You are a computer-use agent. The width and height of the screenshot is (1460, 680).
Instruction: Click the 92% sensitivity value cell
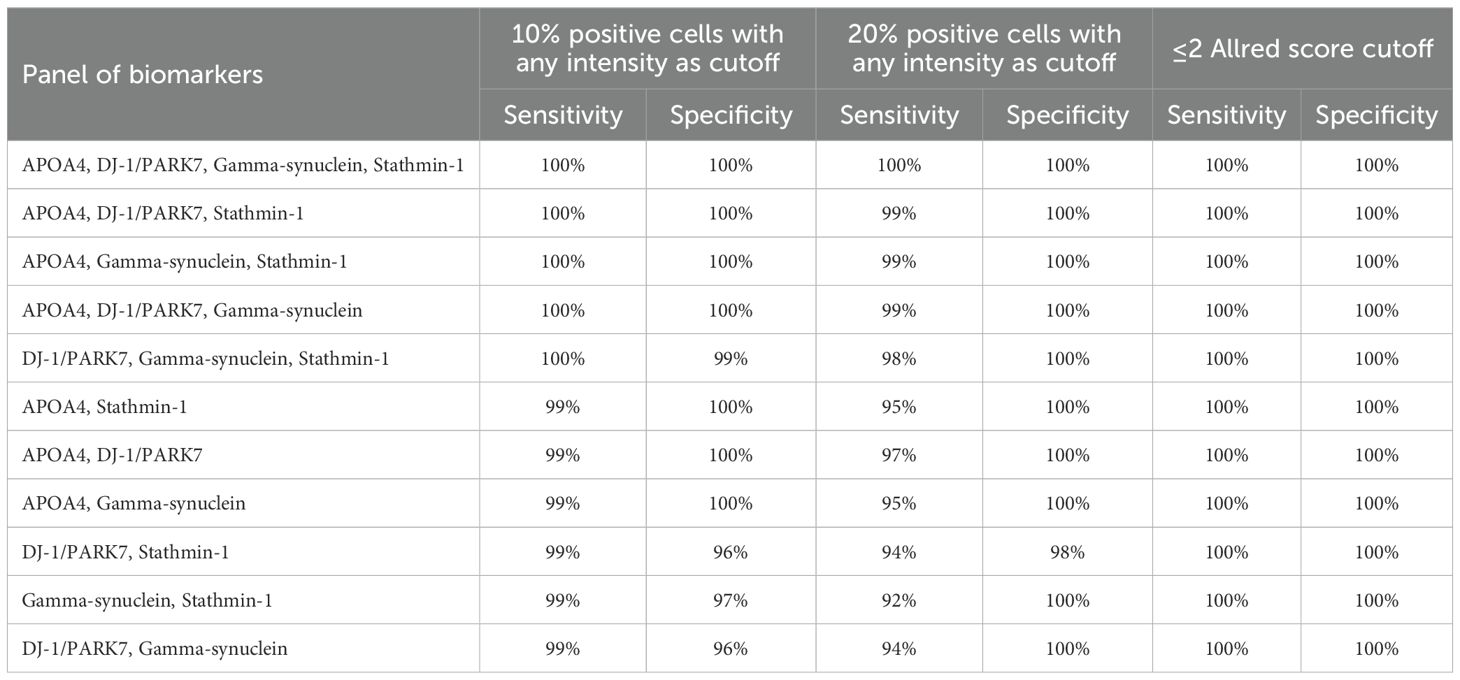[899, 600]
